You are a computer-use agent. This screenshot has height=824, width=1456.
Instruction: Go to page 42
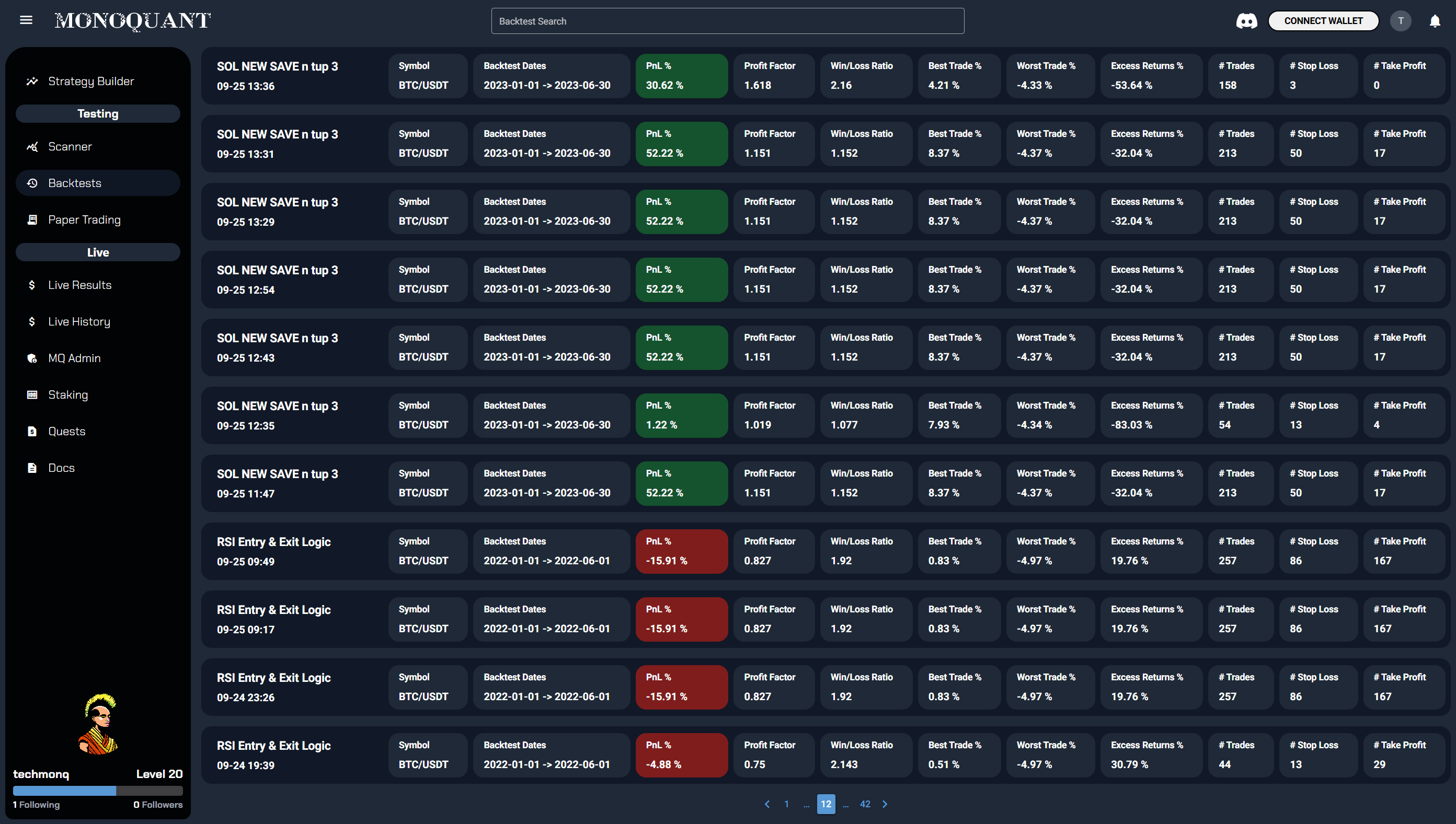865,804
